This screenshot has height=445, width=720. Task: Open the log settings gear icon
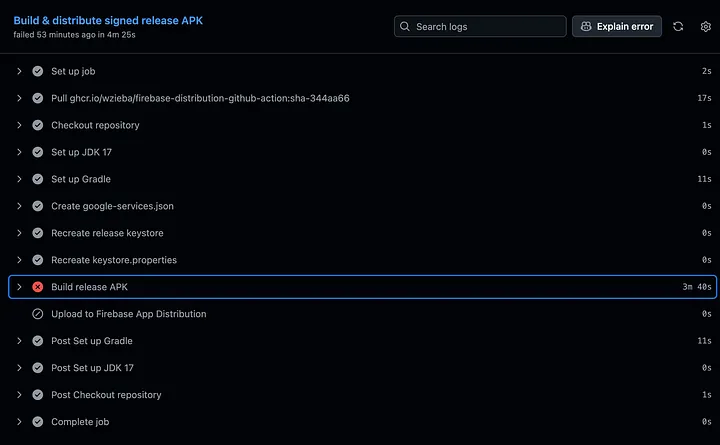(x=705, y=27)
